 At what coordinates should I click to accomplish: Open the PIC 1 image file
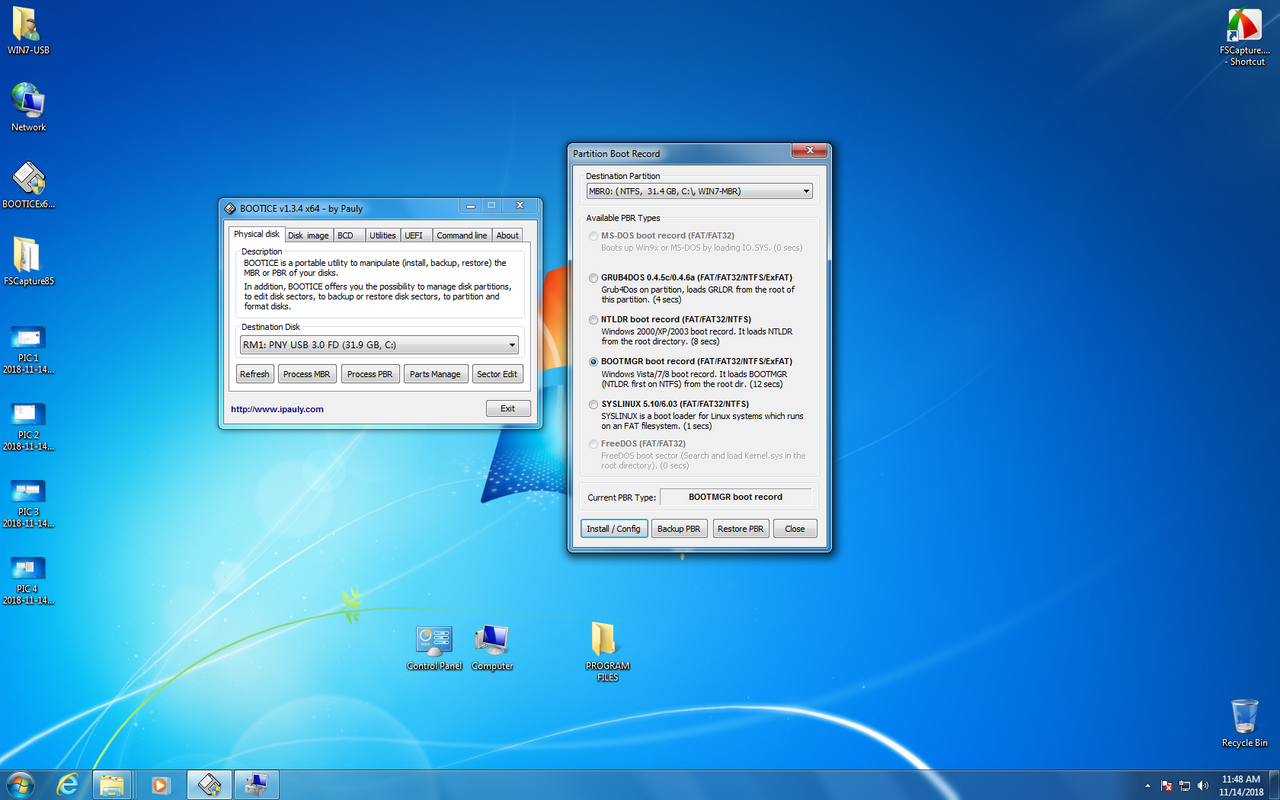tap(28, 350)
